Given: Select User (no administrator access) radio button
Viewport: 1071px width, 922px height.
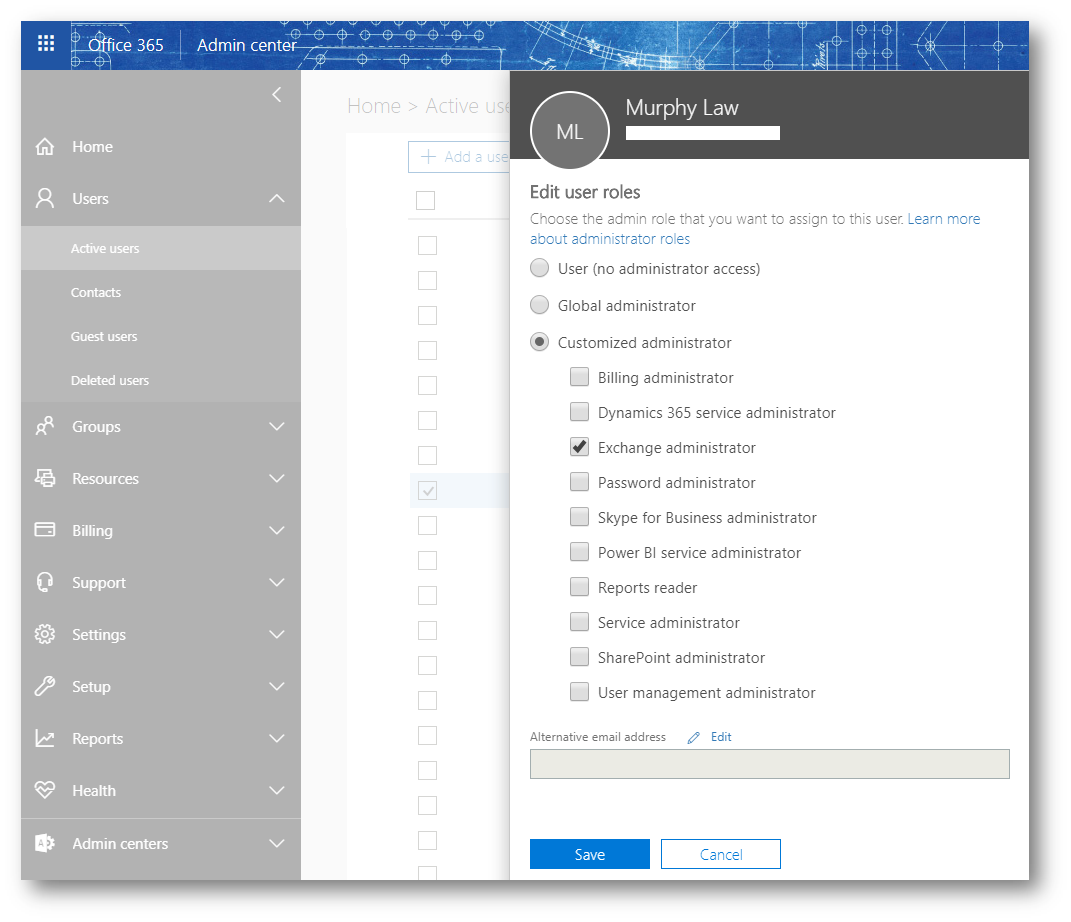Looking at the screenshot, I should click(x=540, y=268).
